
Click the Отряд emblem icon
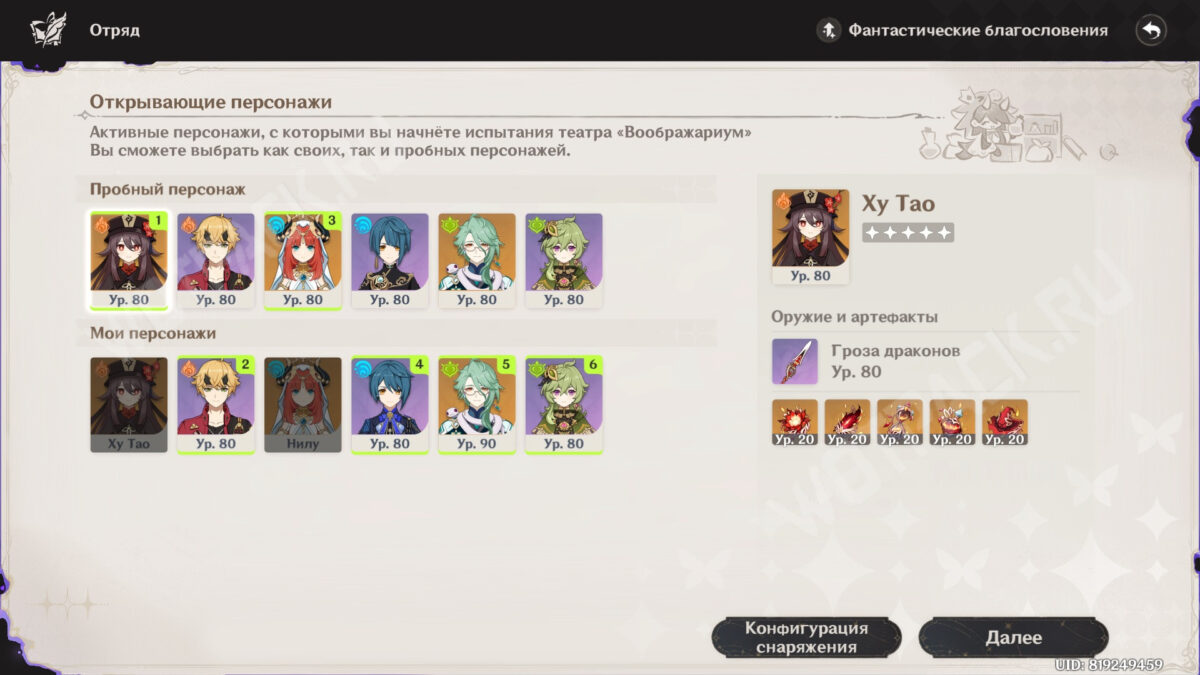point(48,30)
